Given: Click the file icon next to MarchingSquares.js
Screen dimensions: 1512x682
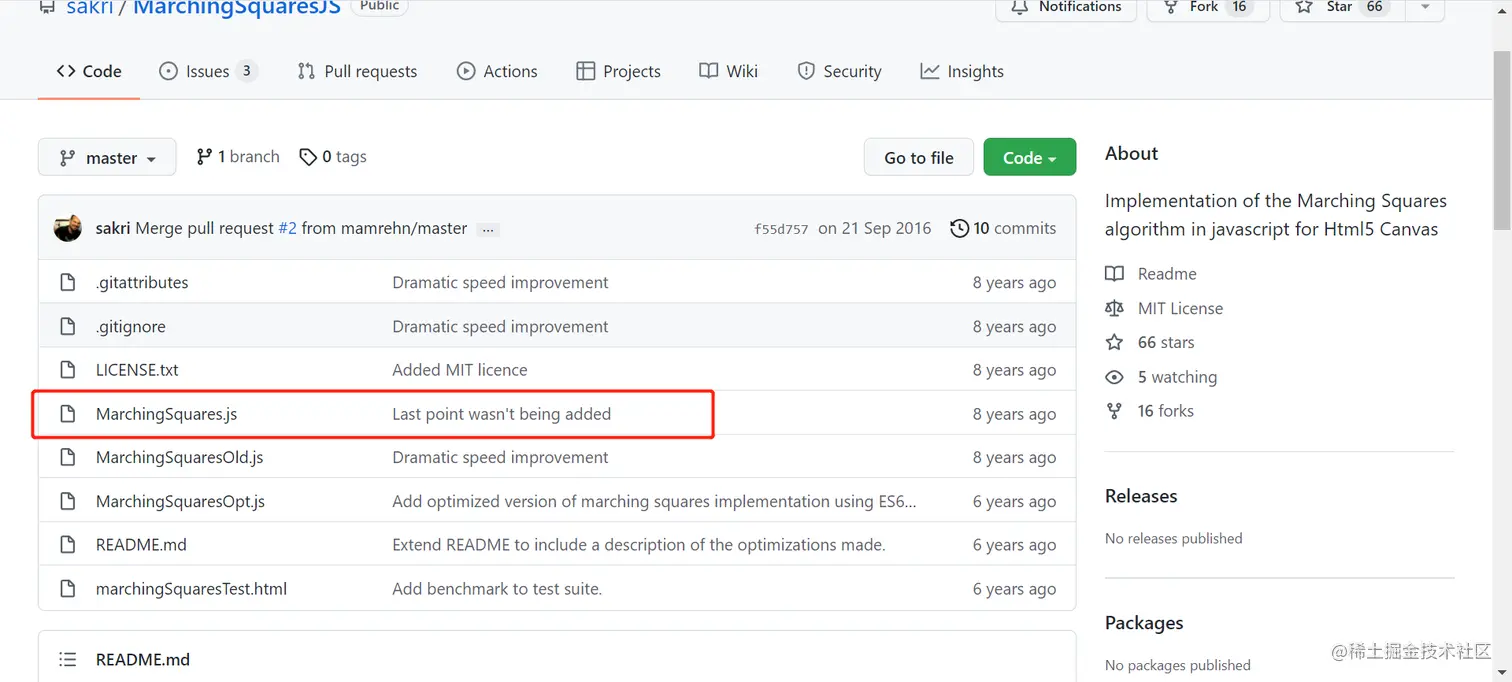Looking at the screenshot, I should pos(68,414).
